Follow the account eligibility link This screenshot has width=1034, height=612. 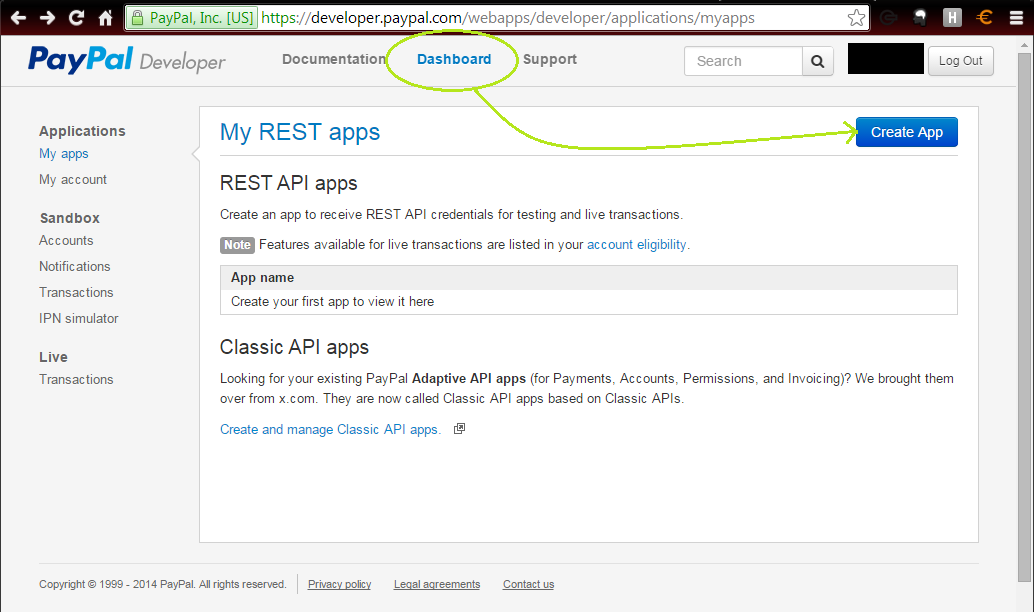click(636, 245)
